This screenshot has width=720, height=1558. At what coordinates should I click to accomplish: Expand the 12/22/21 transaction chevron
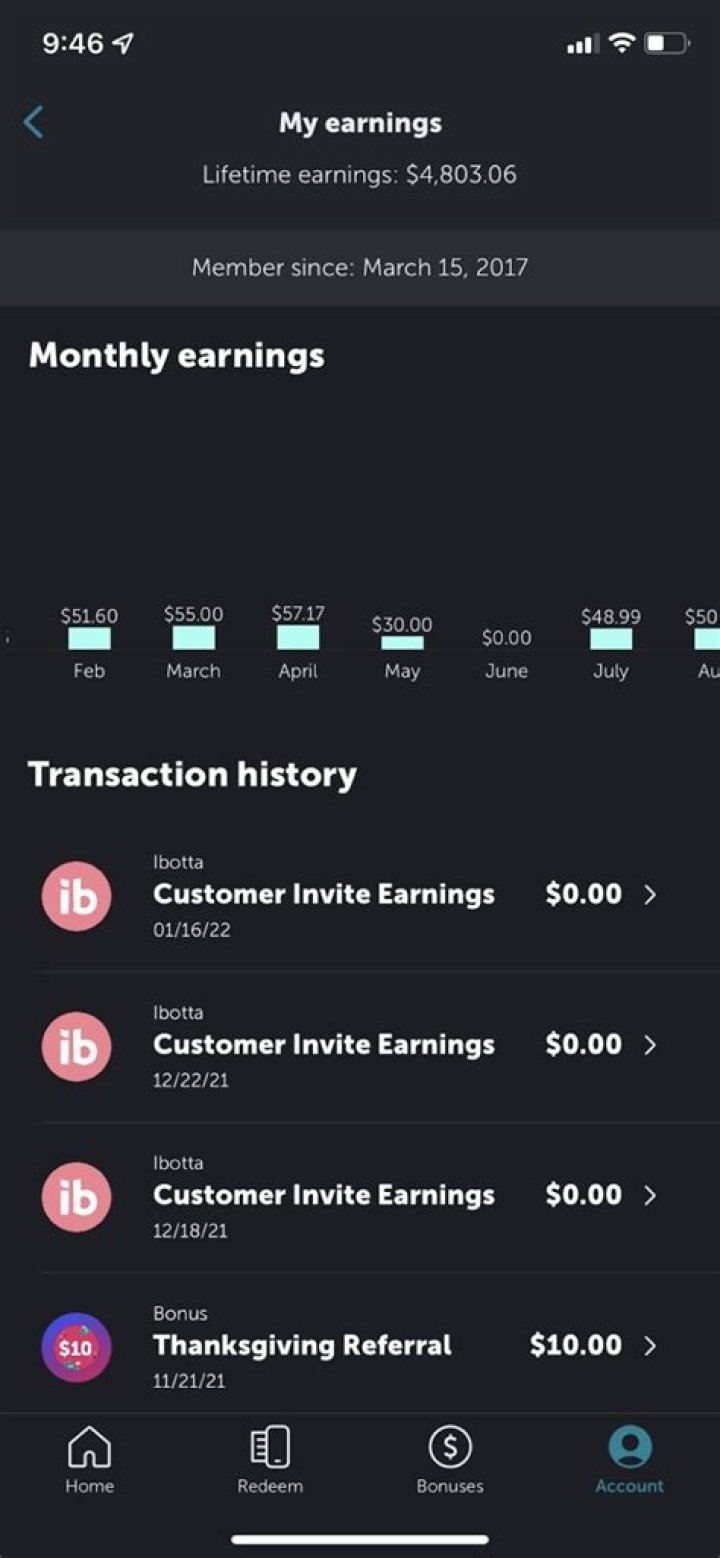pyautogui.click(x=650, y=1045)
